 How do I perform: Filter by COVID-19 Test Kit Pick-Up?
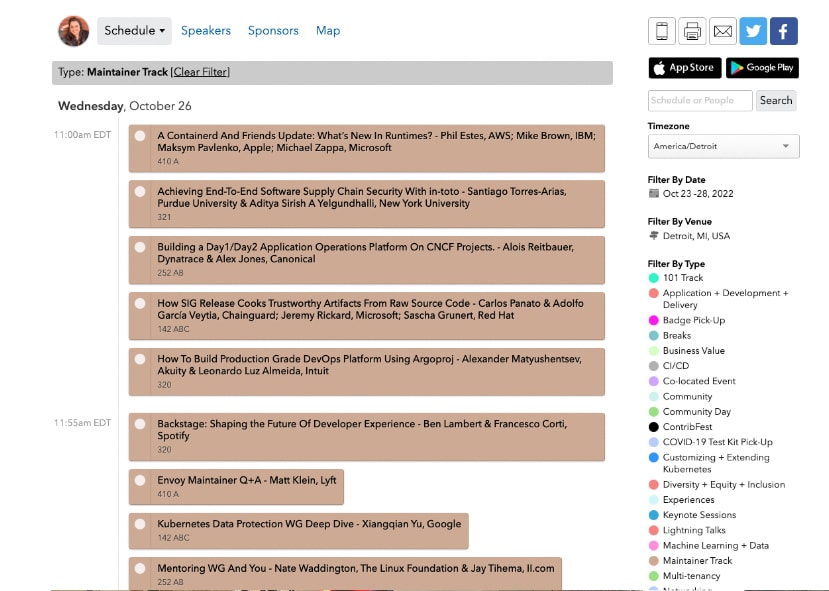click(x=717, y=442)
